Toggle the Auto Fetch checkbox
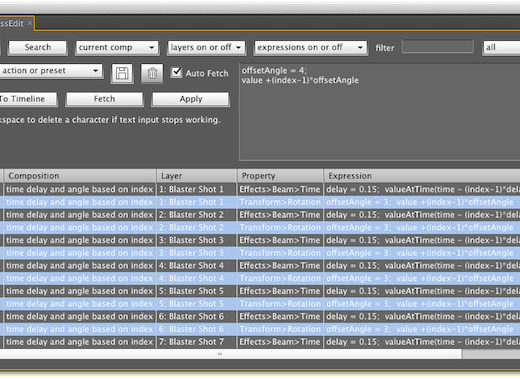The image size is (520, 379). pos(176,72)
